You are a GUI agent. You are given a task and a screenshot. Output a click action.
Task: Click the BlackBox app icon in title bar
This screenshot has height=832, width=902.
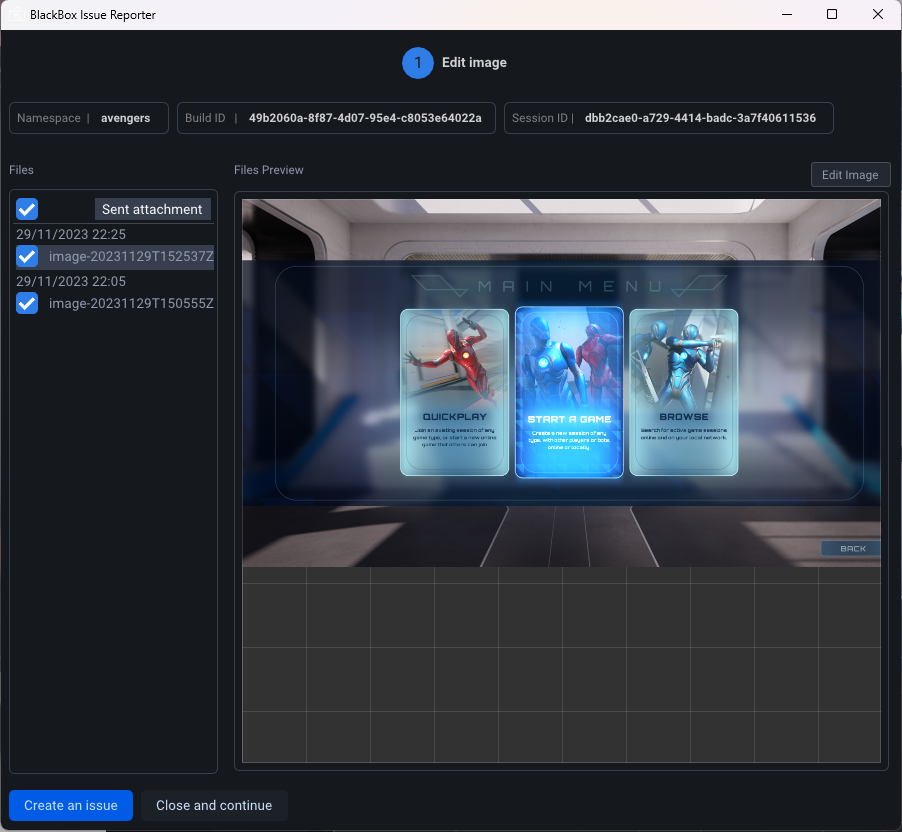[17, 14]
